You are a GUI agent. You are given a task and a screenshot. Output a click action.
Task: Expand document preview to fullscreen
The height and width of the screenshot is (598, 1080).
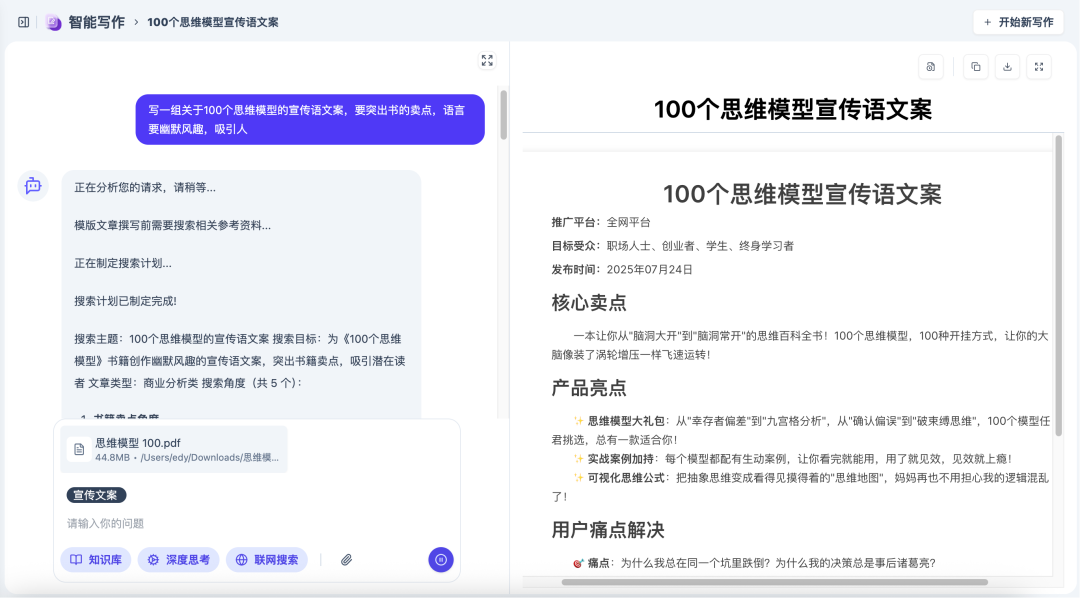pos(1039,67)
